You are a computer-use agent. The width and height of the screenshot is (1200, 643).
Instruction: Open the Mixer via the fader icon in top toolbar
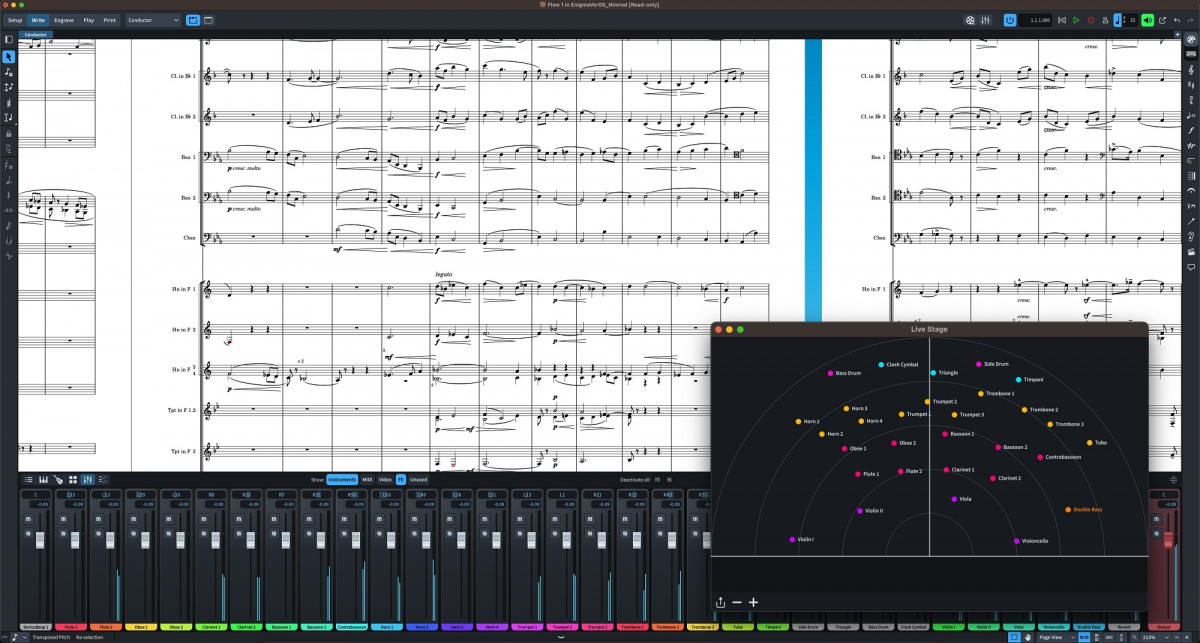tap(988, 20)
